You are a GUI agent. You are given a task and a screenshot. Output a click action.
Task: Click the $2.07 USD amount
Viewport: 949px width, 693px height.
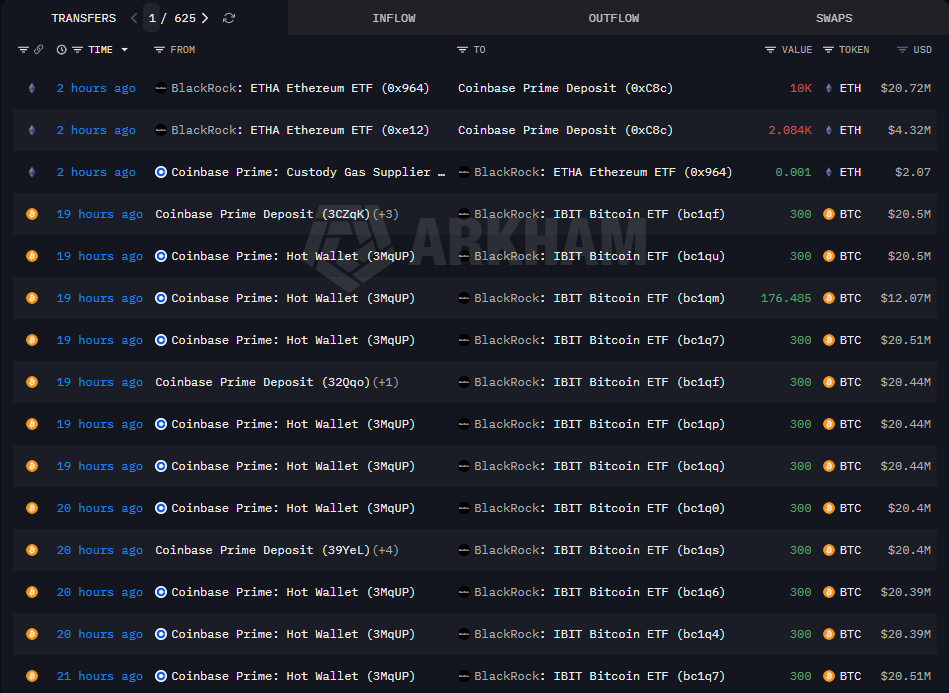(x=913, y=172)
